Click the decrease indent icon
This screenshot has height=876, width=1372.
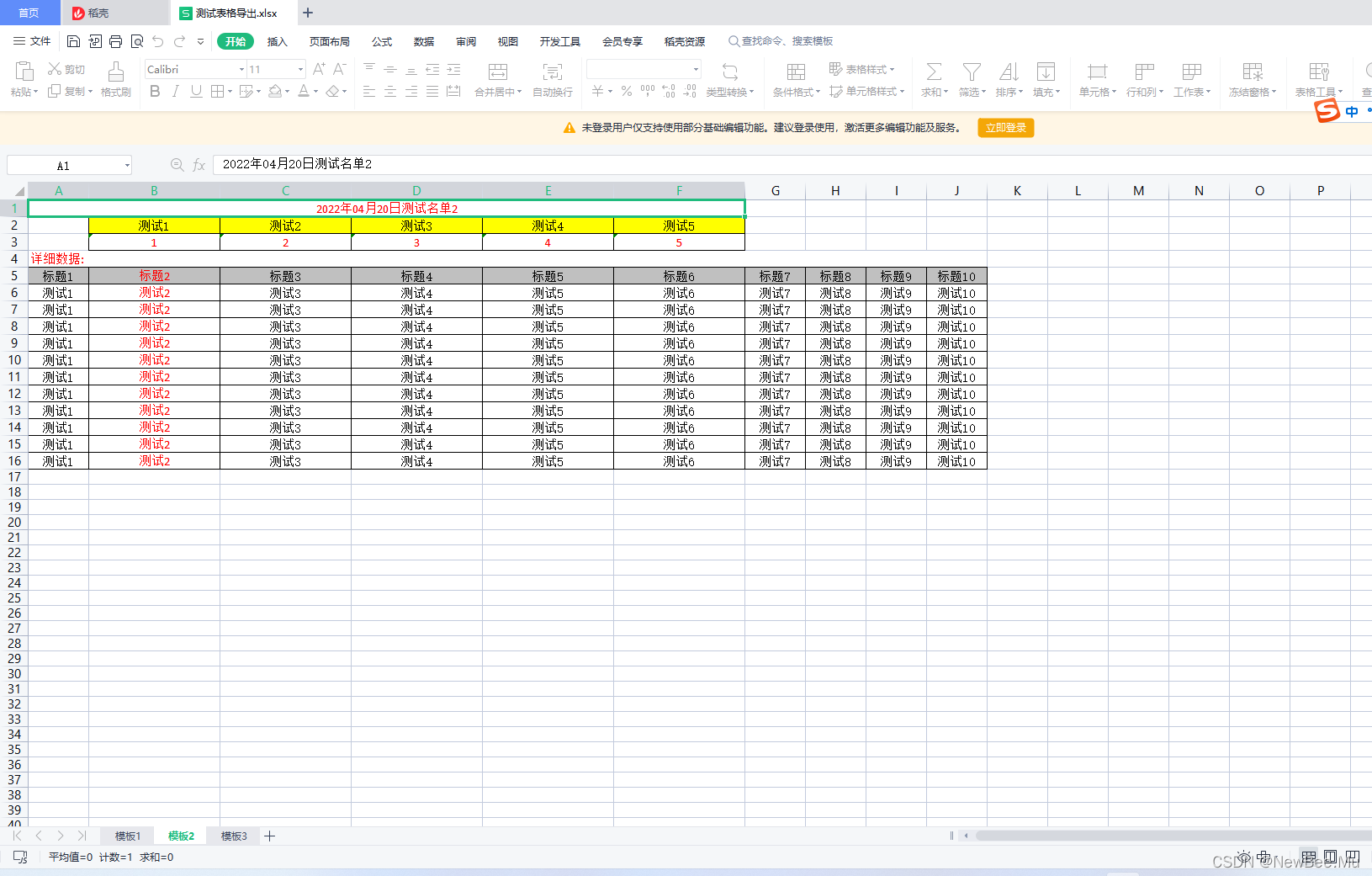tap(432, 69)
